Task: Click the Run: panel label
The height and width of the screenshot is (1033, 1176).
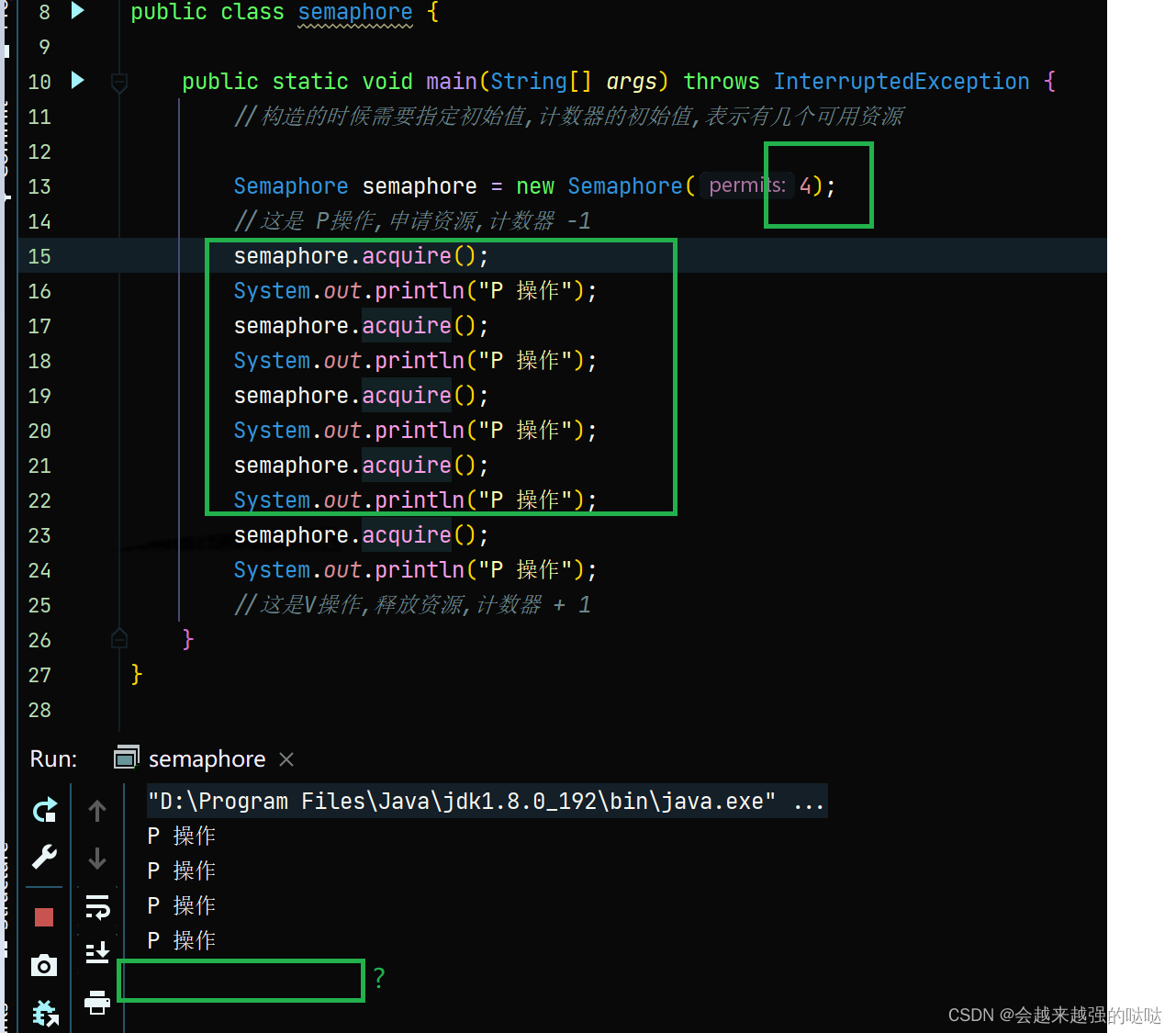Action: click(53, 759)
